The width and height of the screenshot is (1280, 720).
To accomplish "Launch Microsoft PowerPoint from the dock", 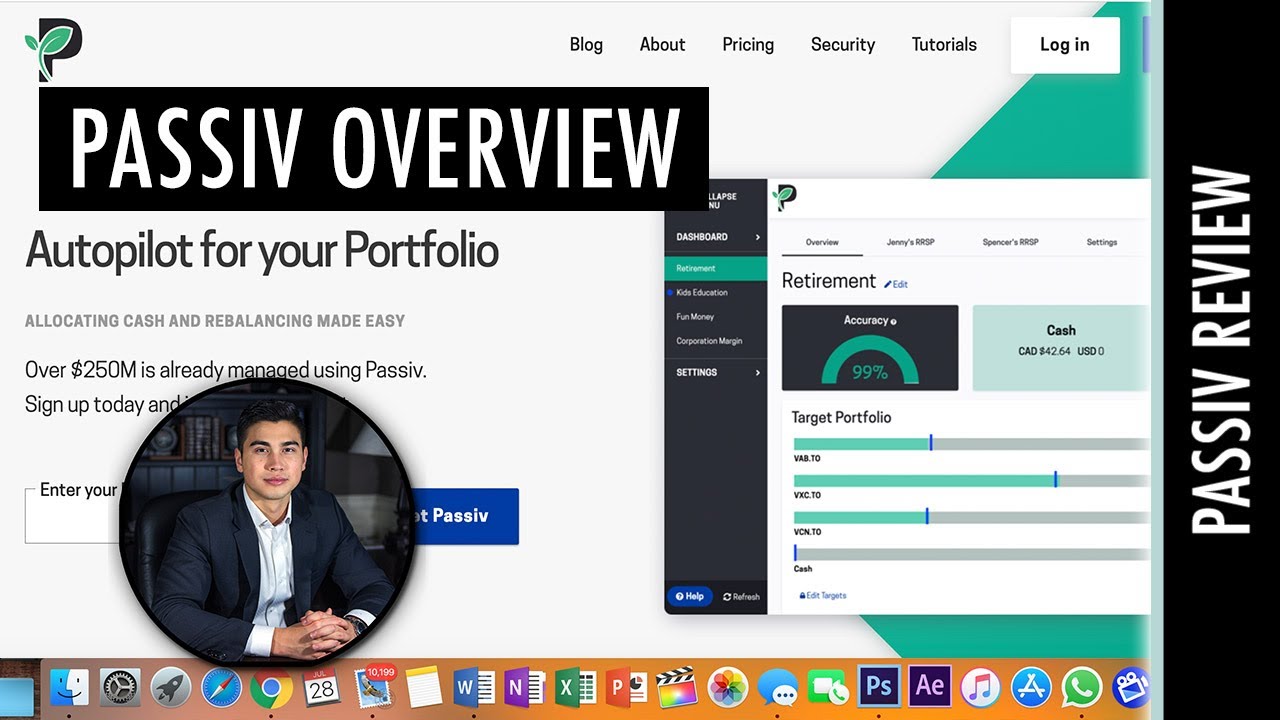I will (626, 687).
